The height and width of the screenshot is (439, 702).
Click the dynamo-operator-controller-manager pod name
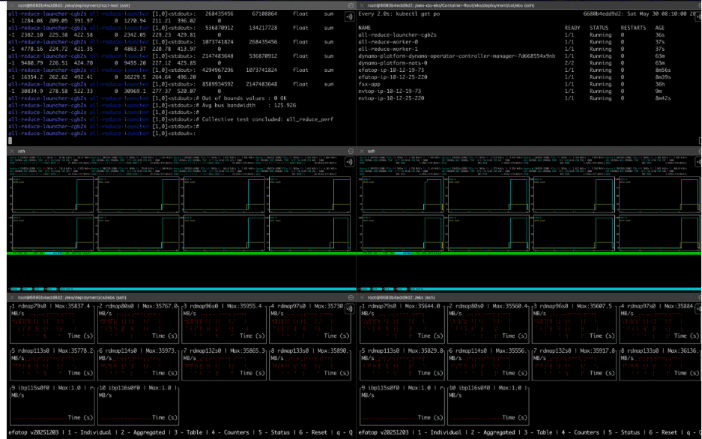456,56
